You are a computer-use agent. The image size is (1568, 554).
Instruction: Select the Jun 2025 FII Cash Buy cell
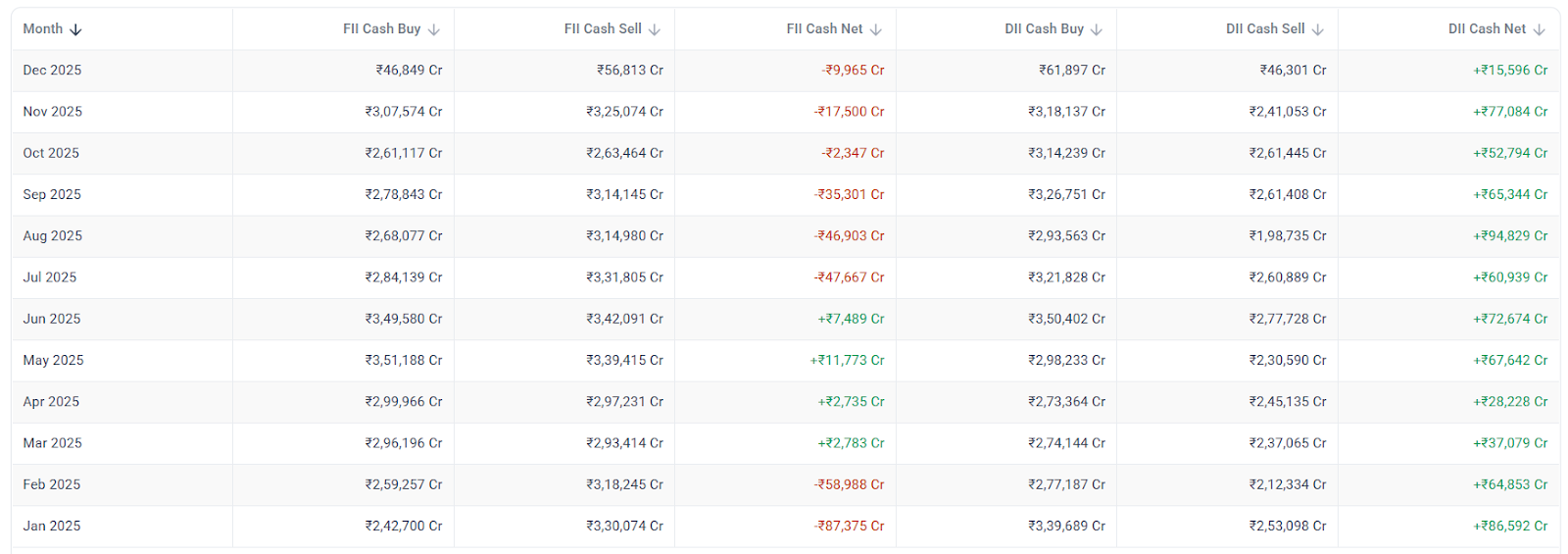pos(404,320)
